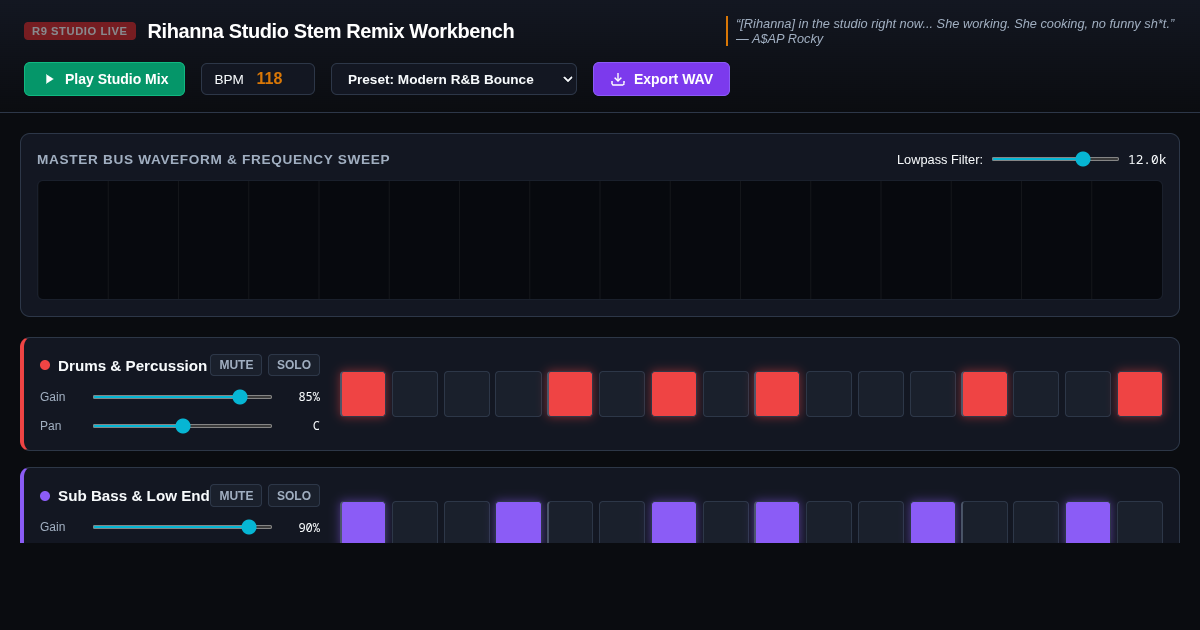Image resolution: width=1200 pixels, height=630 pixels.
Task: Toggle step 13 of the Drums sequencer
Action: pos(984,394)
